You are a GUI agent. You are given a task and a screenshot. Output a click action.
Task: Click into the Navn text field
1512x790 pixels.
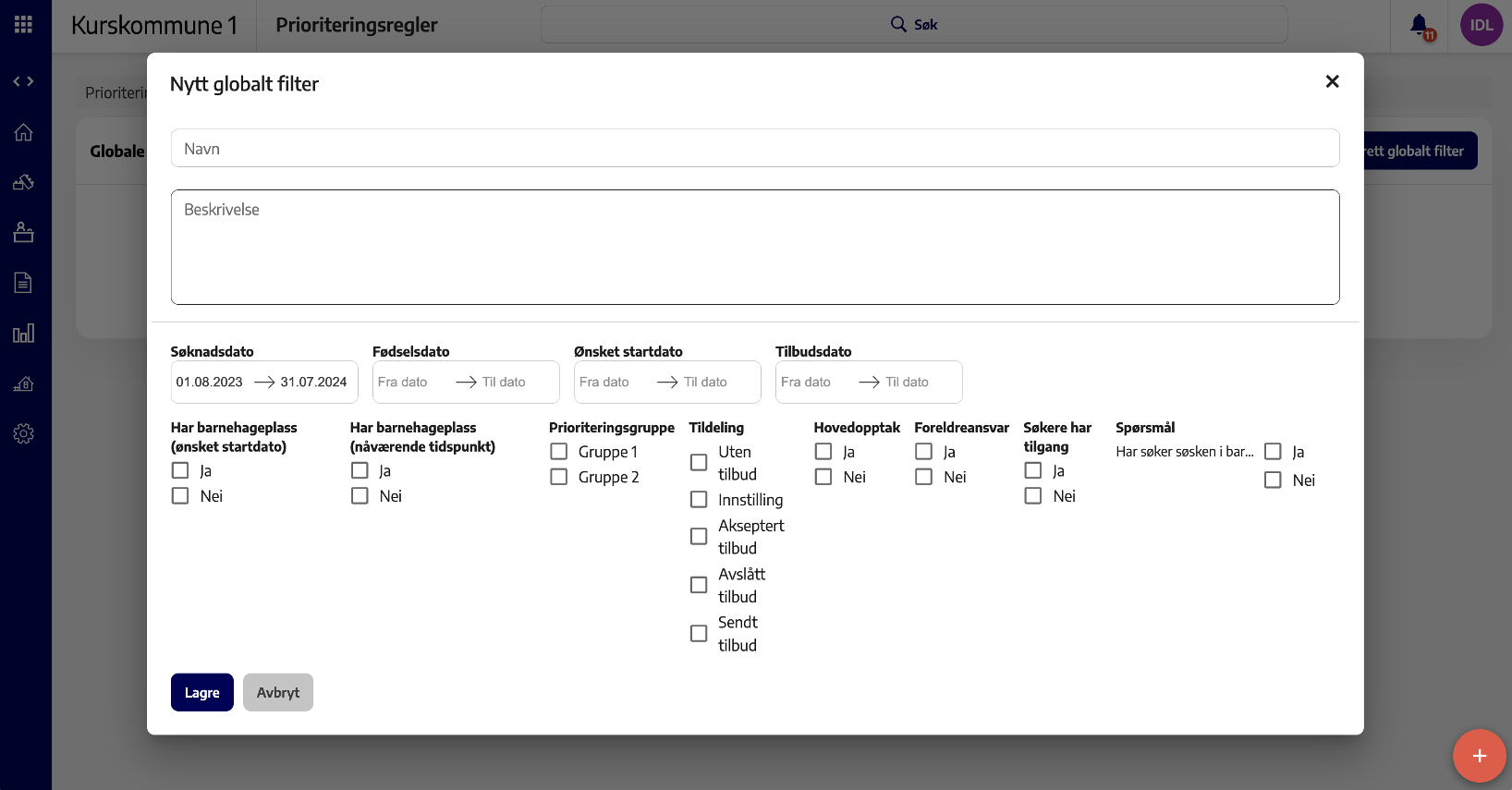pyautogui.click(x=754, y=149)
